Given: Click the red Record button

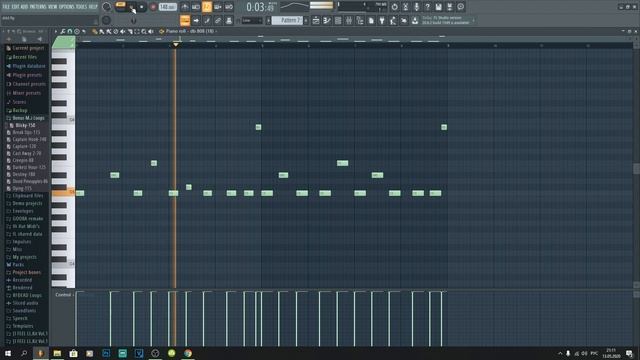Looking at the screenshot, I should [153, 7].
